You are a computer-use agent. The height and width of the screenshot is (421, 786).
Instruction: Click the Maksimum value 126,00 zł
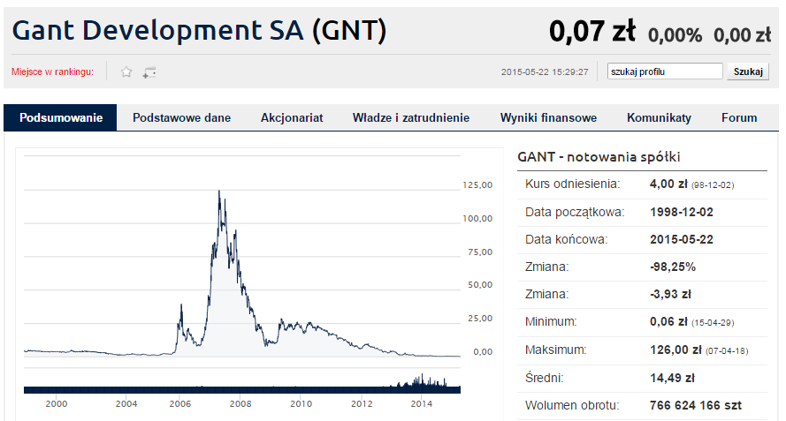(675, 350)
